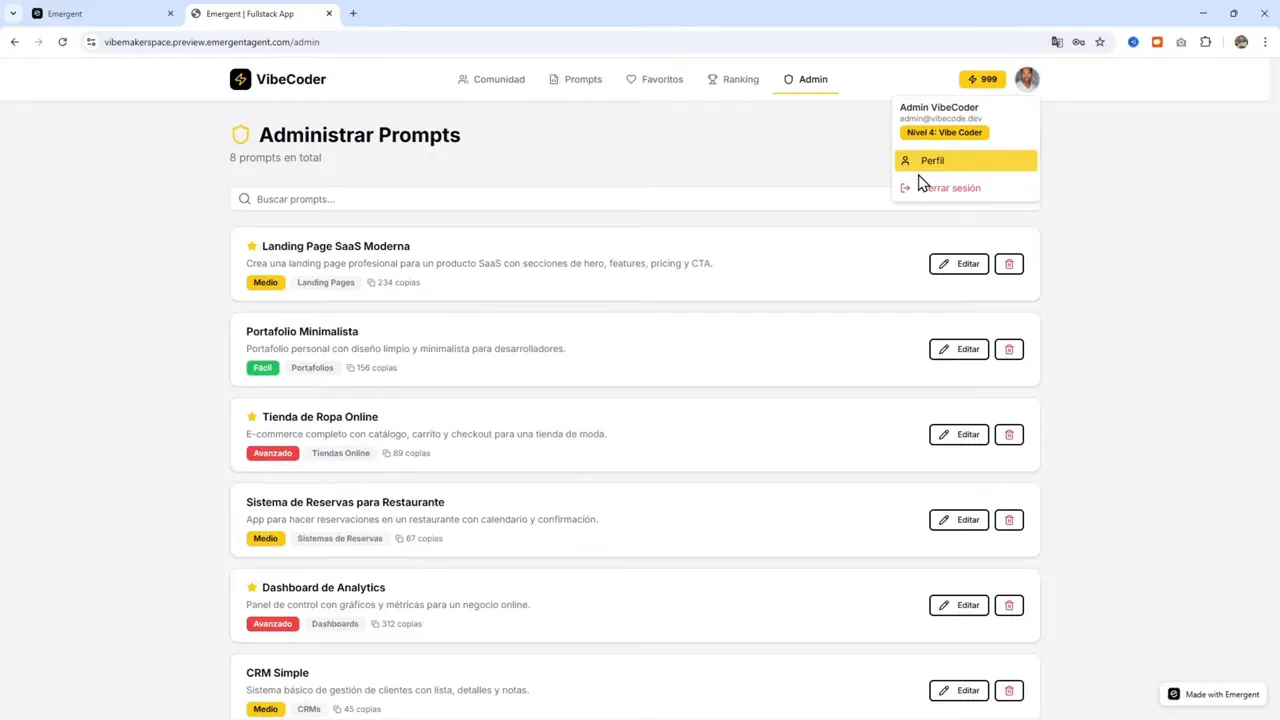1280x720 pixels.
Task: Click the Made with Emergent badge
Action: point(1214,694)
